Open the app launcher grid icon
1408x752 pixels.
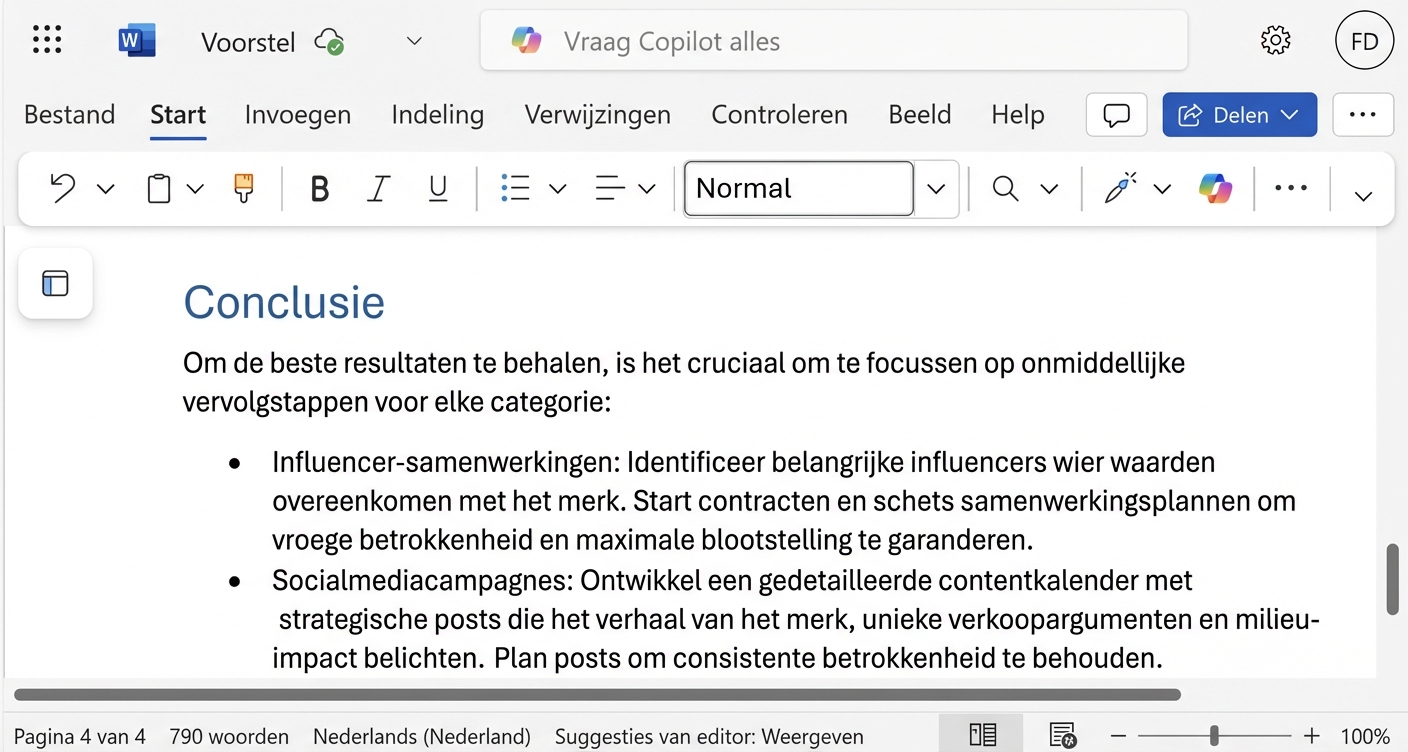pos(47,38)
